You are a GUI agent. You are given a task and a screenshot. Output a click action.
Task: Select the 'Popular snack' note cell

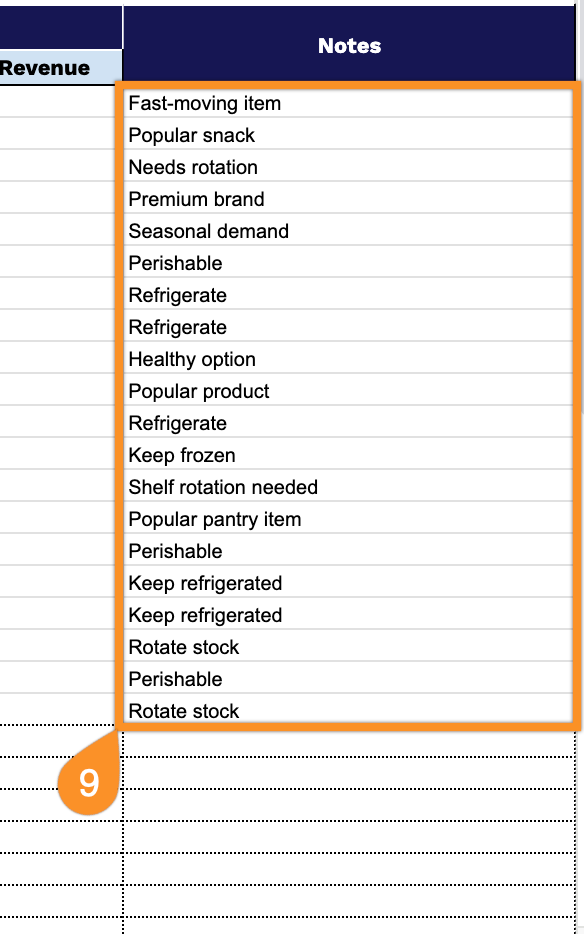(349, 135)
